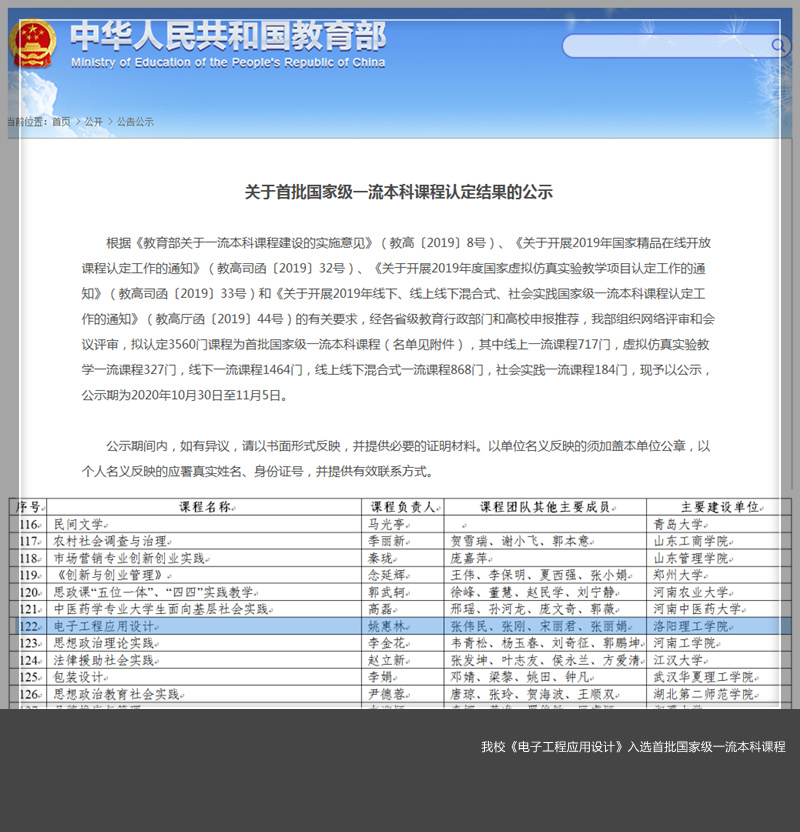Go to the 公开 breadcrumb
Viewport: 800px width, 832px height.
point(94,122)
